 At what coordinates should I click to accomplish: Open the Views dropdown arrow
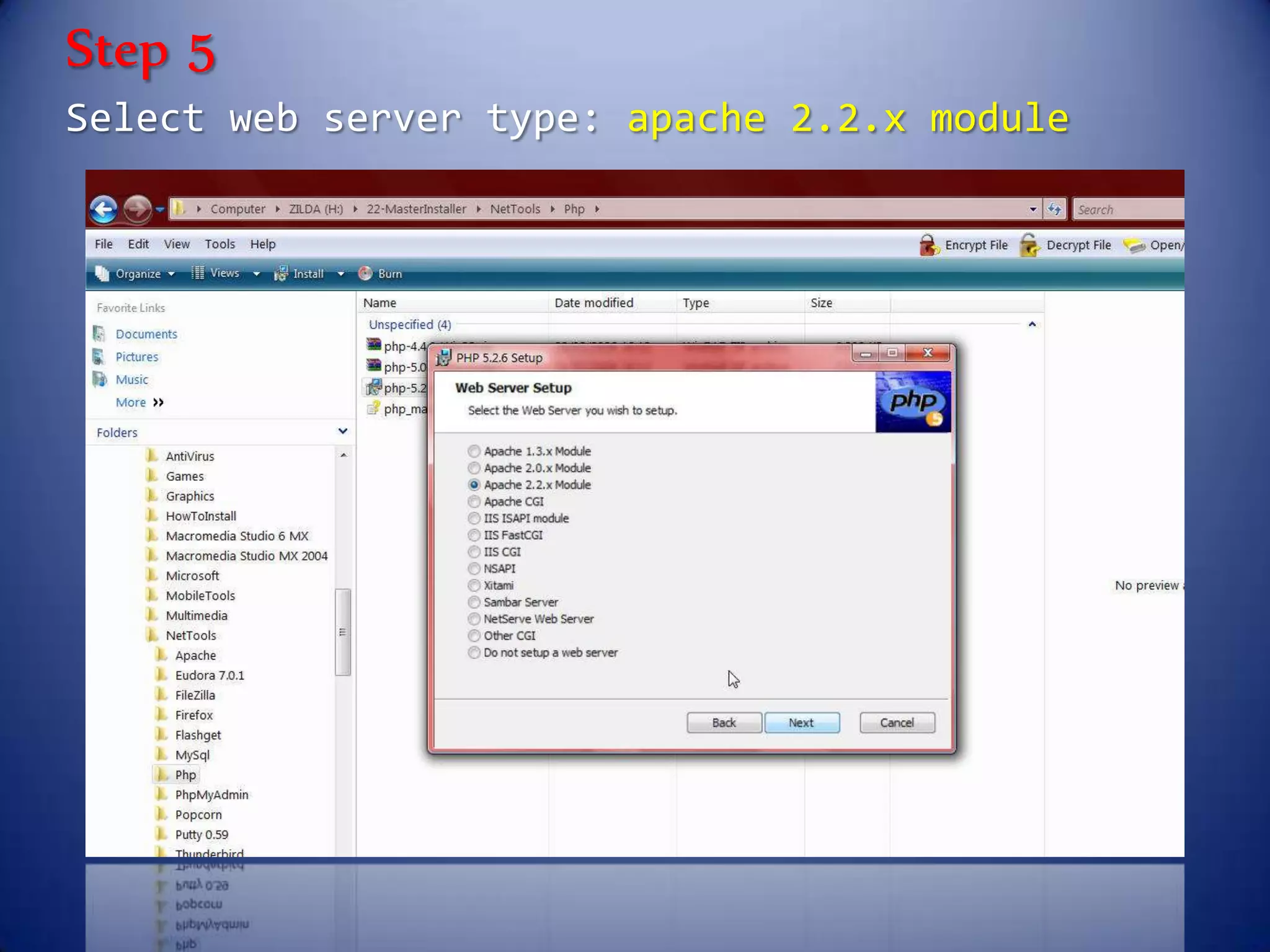256,274
